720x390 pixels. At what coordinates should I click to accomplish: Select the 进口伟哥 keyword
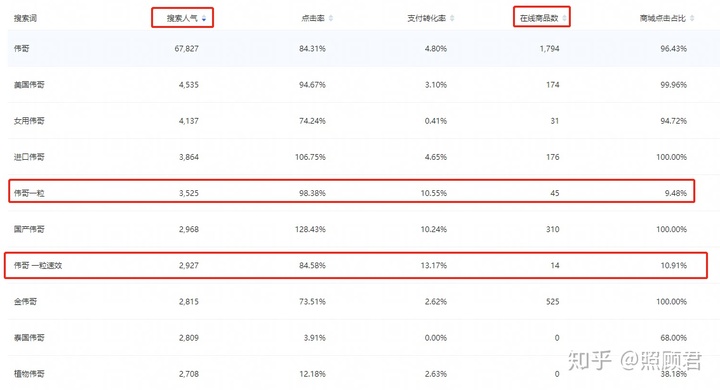tap(29, 157)
